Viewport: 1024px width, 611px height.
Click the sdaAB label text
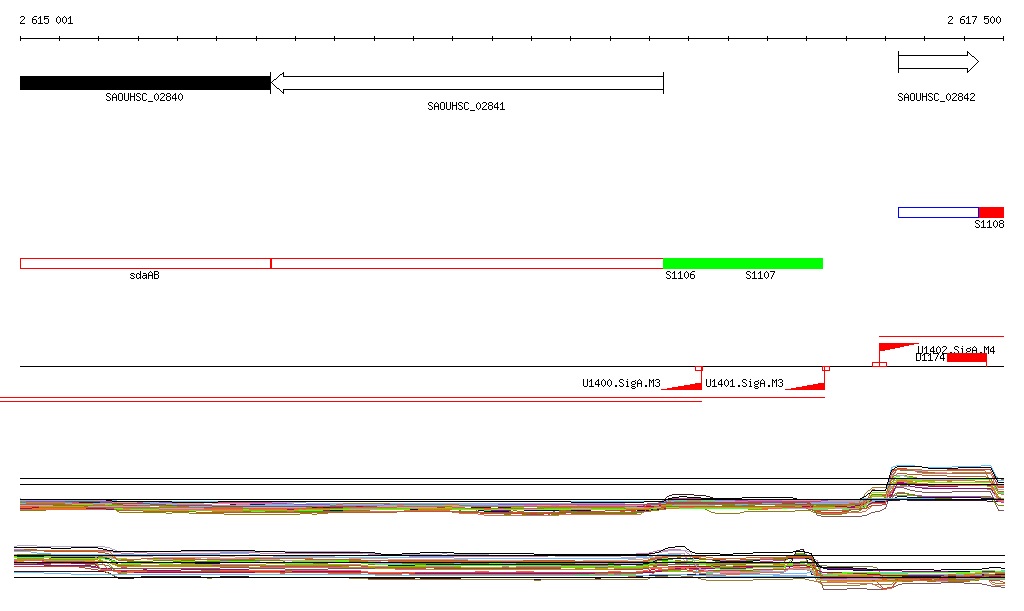144,275
